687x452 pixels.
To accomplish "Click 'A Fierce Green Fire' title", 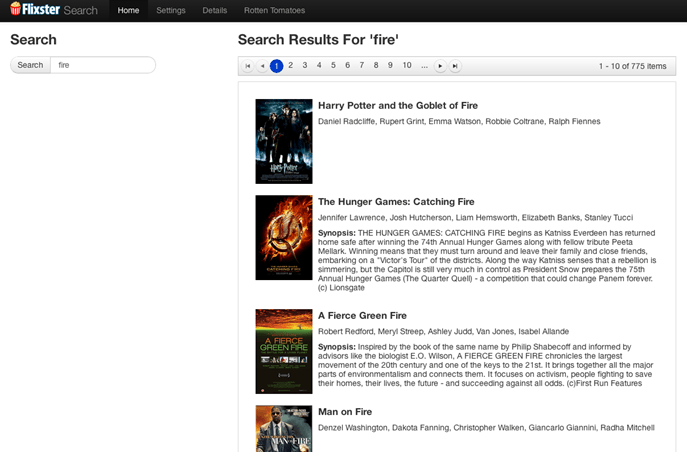I will coord(362,316).
